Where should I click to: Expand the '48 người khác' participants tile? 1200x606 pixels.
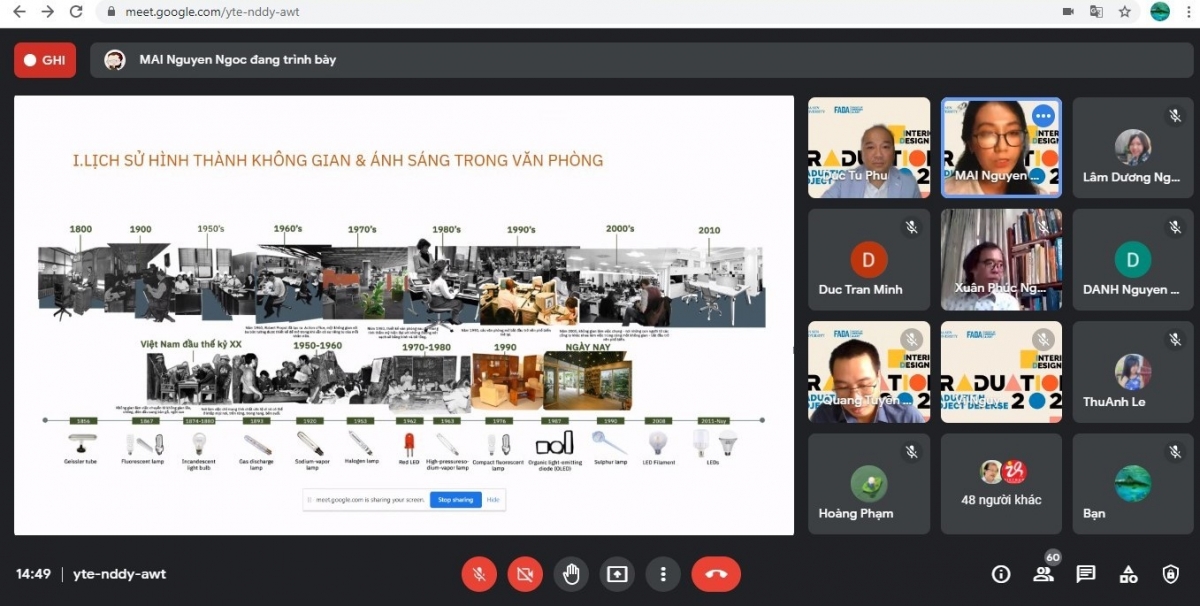1001,484
